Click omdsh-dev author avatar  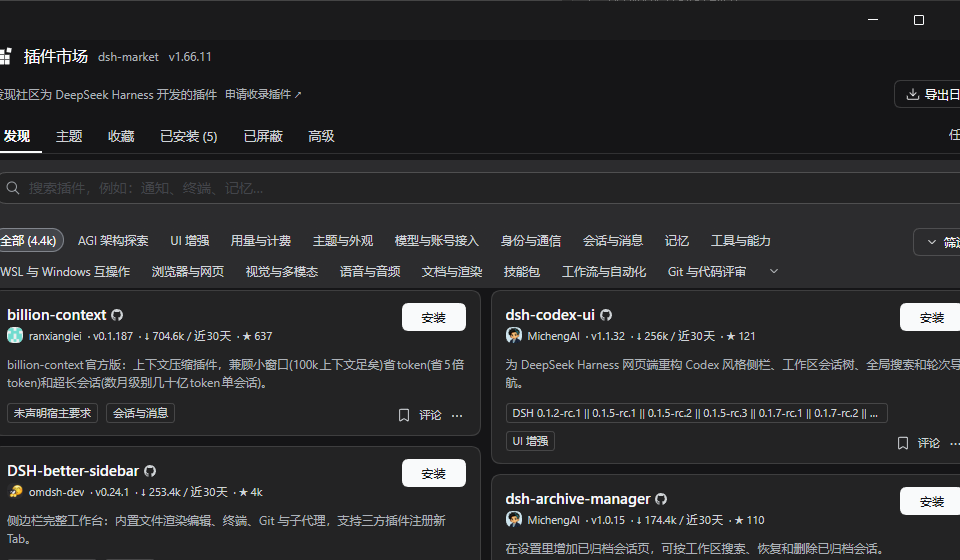(15, 491)
